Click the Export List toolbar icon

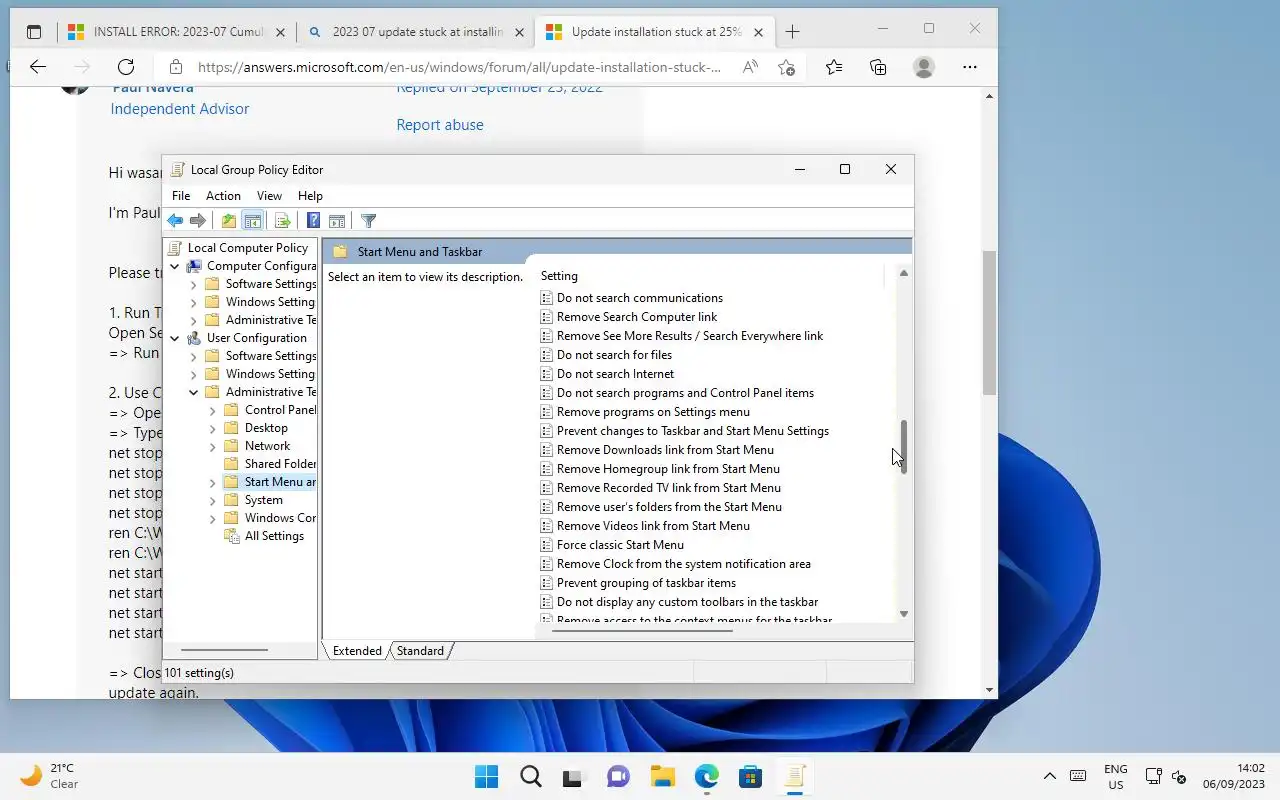pyautogui.click(x=282, y=221)
